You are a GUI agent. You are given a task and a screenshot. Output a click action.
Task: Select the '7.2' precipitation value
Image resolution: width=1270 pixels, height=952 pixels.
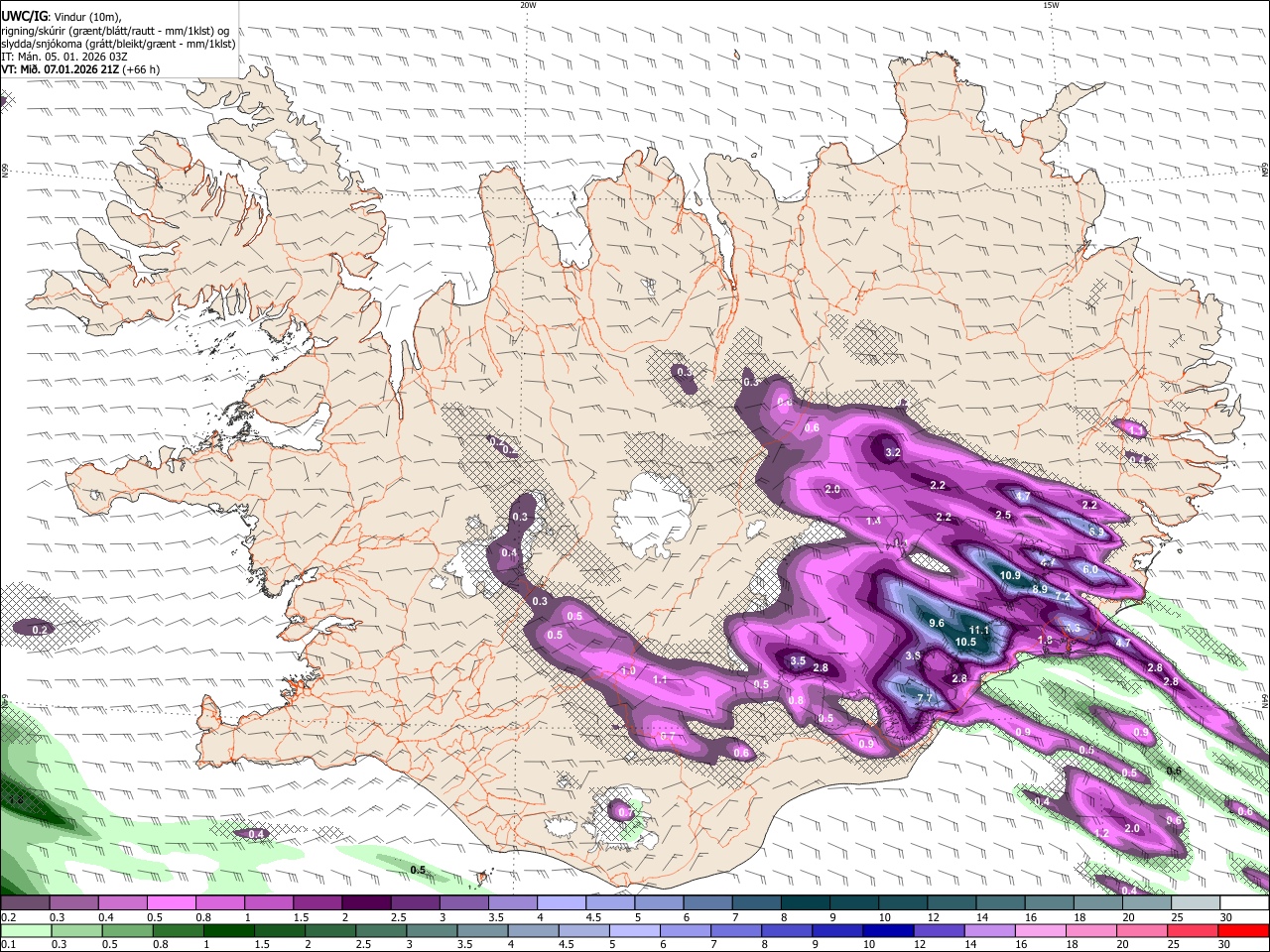1062,597
